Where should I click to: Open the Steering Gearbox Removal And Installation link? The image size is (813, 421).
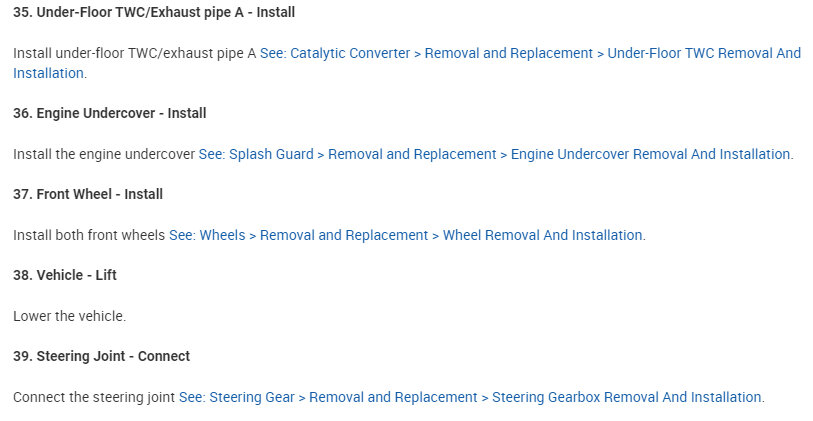(626, 397)
